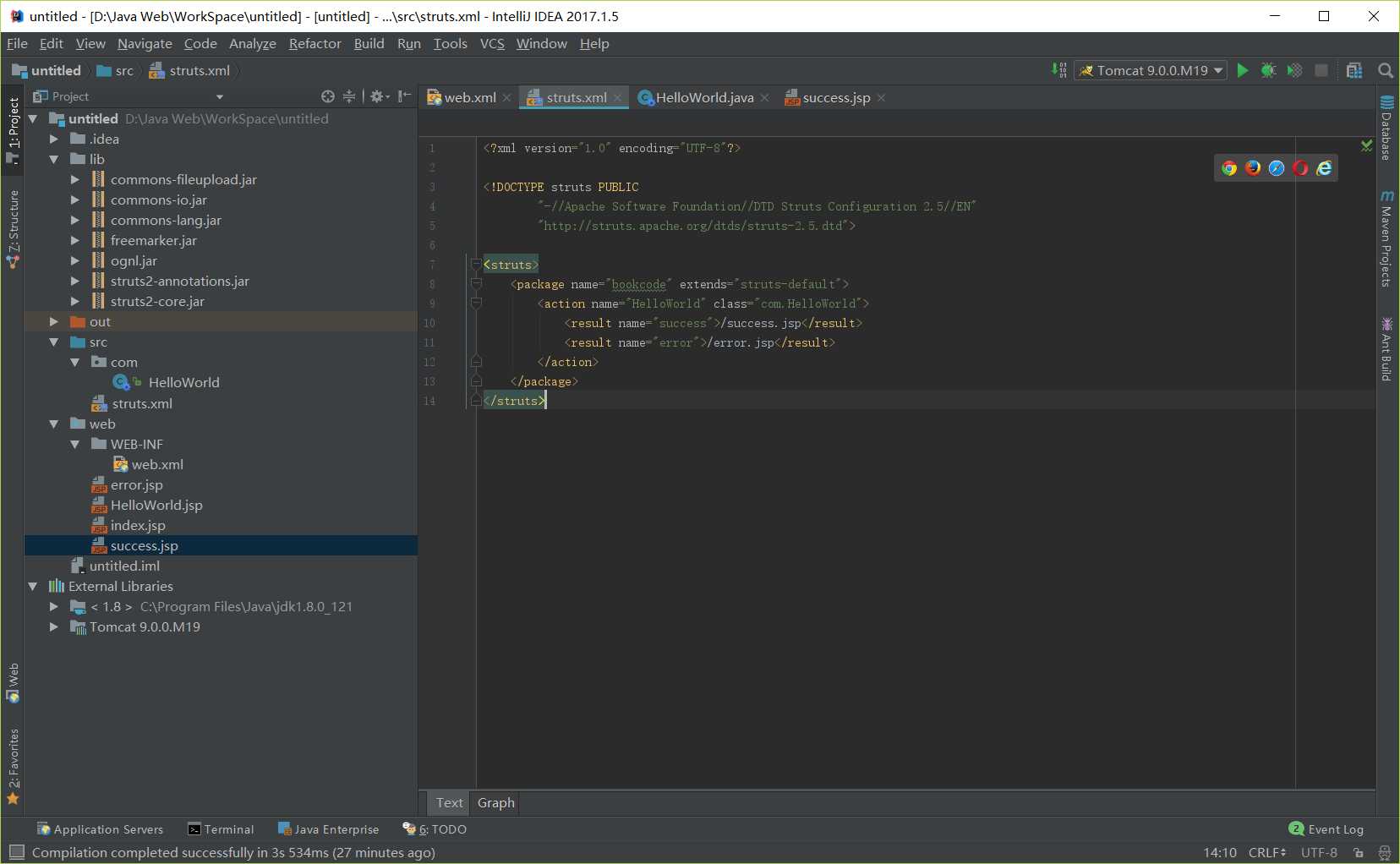Open in Opera browser icon
Viewport: 1400px width, 864px height.
(1300, 168)
